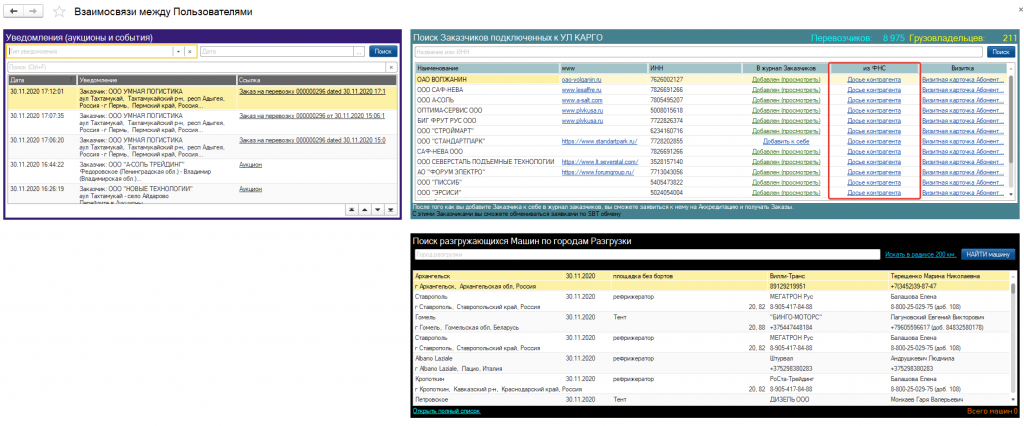Image resolution: width=1024 pixels, height=426 pixels.
Task: Click the Искать в радиусе 200 км link
Action: 921,254
